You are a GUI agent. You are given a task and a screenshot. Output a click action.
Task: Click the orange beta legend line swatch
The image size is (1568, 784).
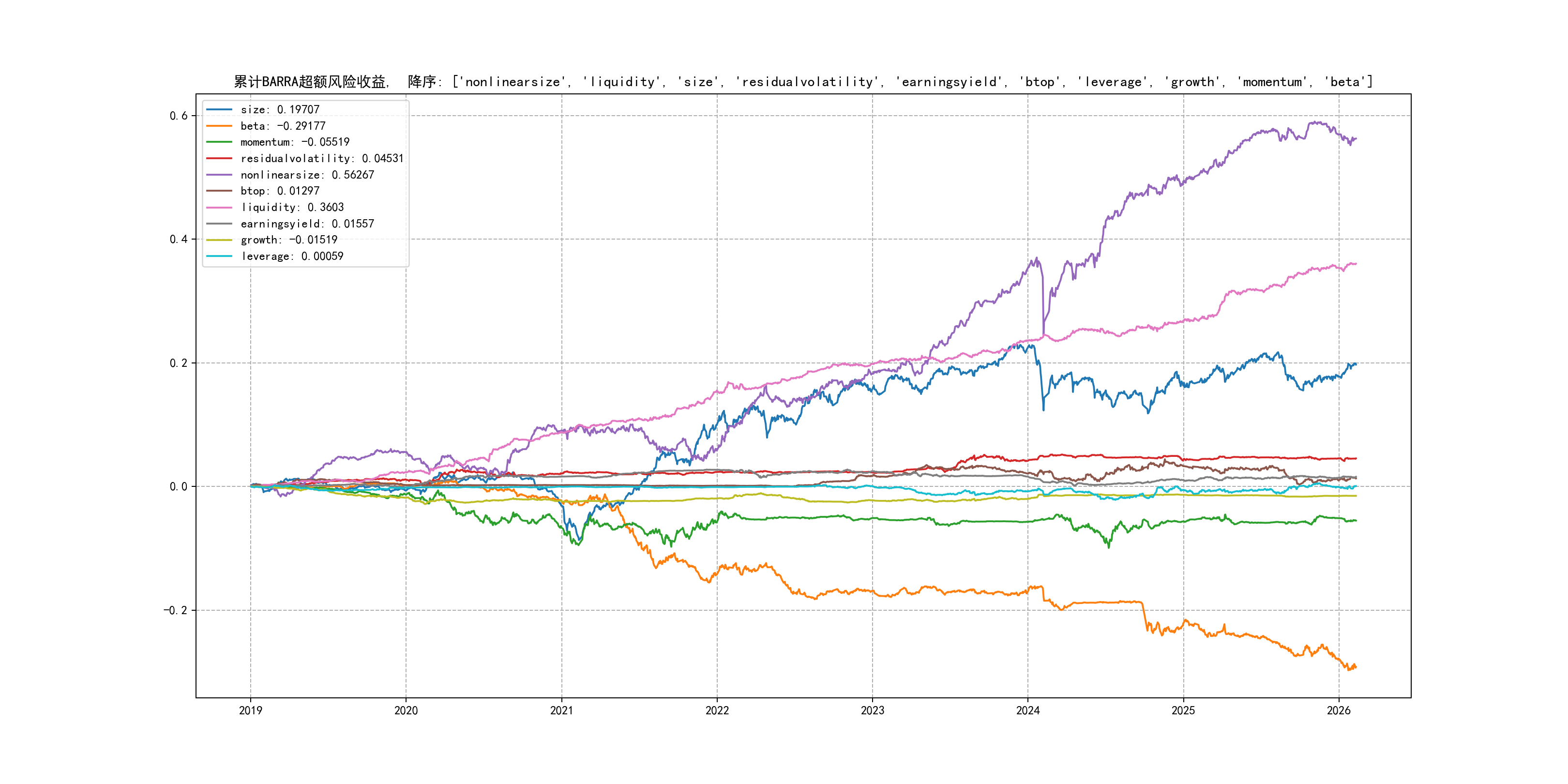[x=219, y=126]
